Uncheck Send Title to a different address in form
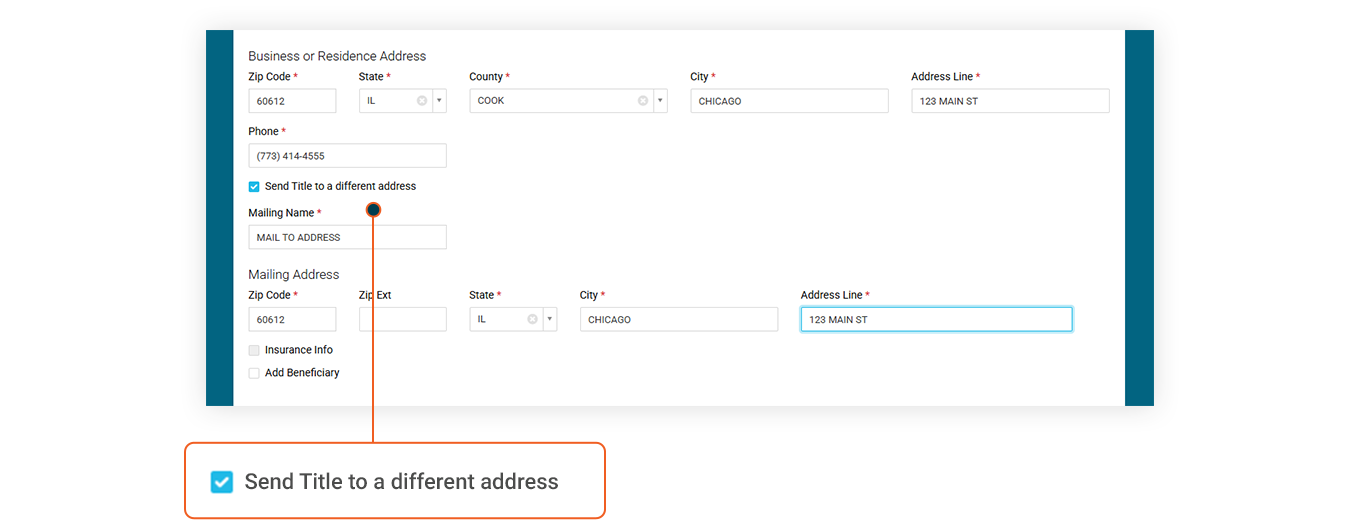1360x527 pixels. coord(254,186)
